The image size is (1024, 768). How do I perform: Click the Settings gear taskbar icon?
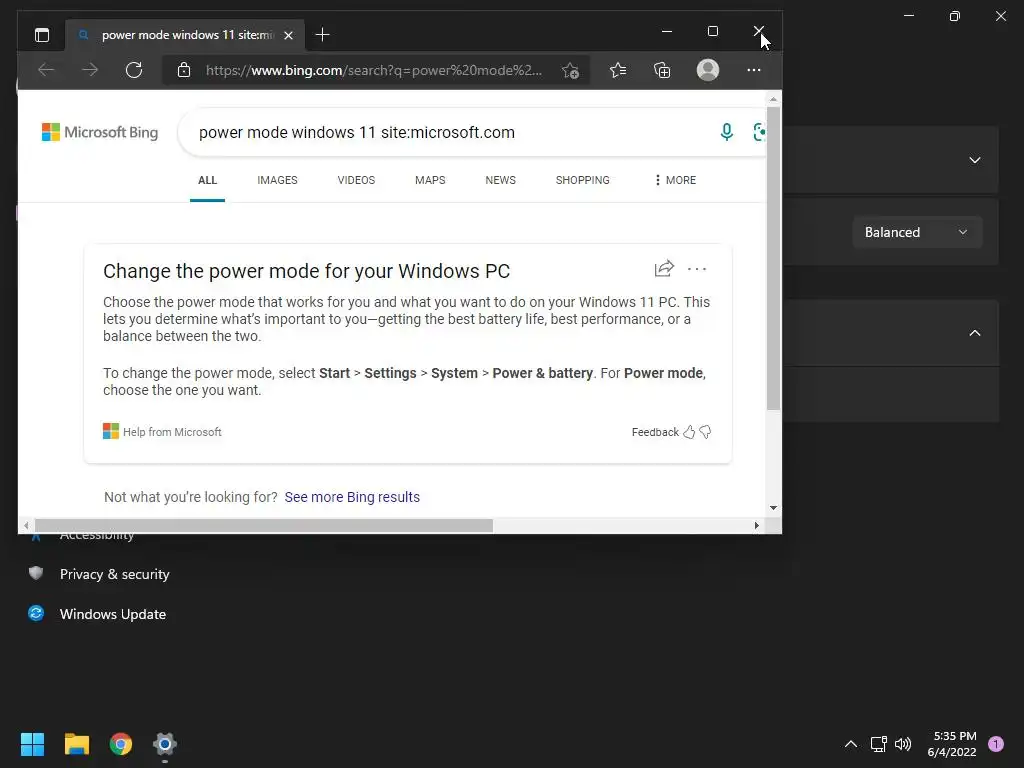[165, 744]
